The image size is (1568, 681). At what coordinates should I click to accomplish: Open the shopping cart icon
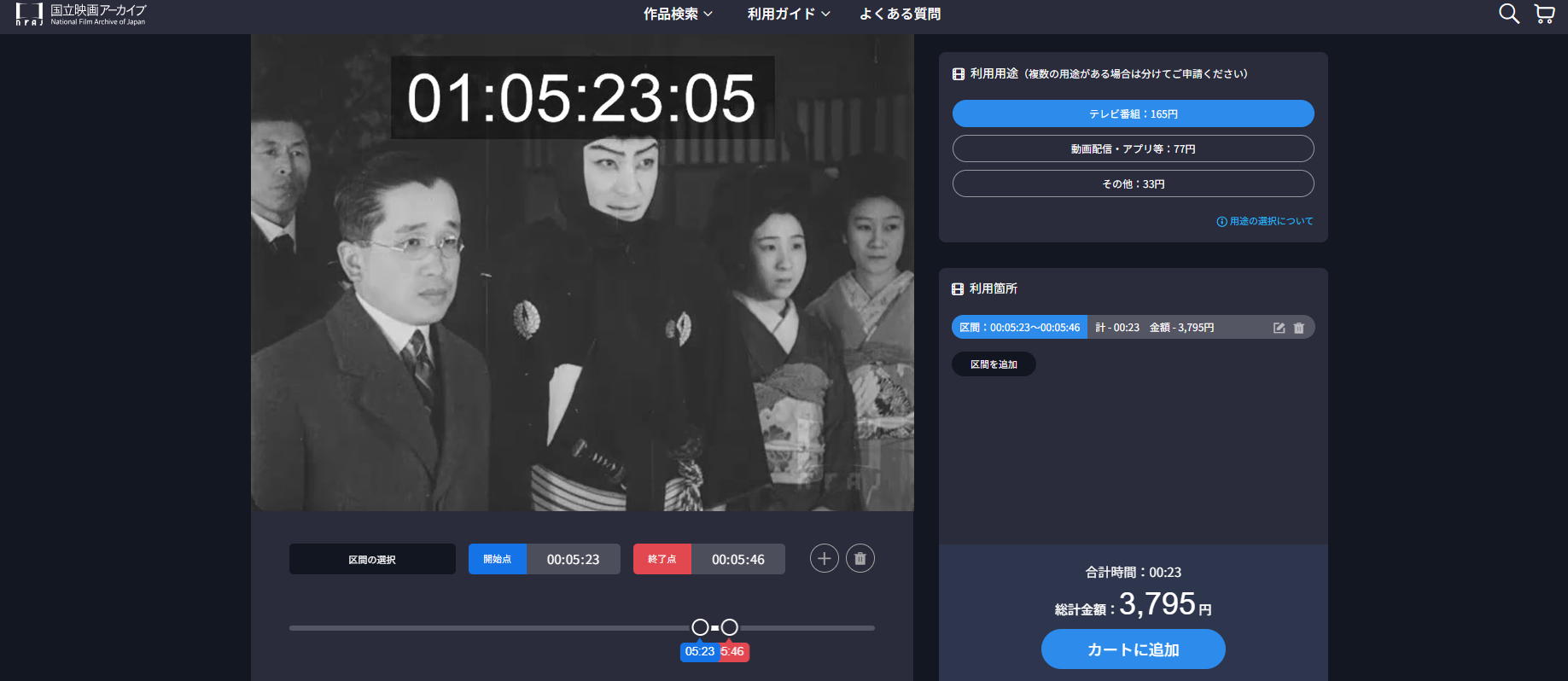(1544, 14)
